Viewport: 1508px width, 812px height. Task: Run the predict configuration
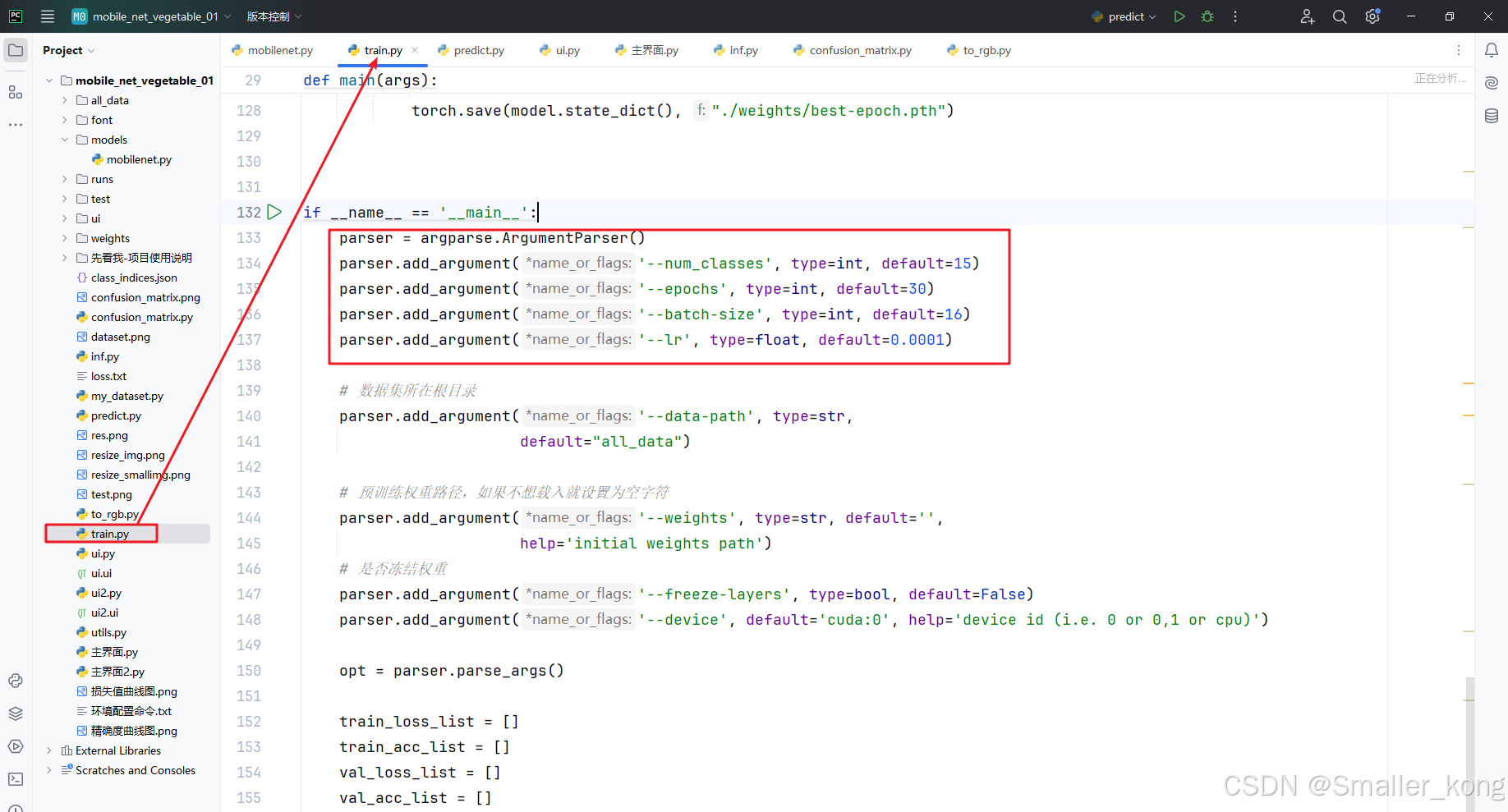click(x=1179, y=16)
